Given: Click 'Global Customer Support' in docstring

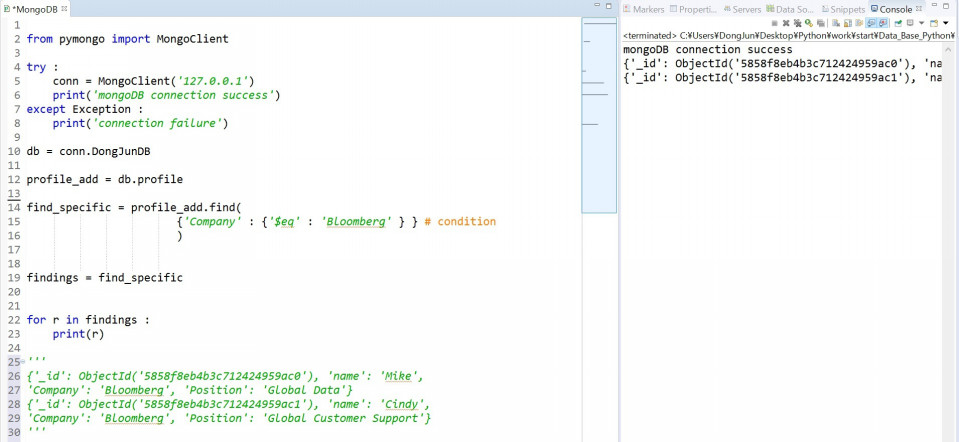Looking at the screenshot, I should click(342, 418).
